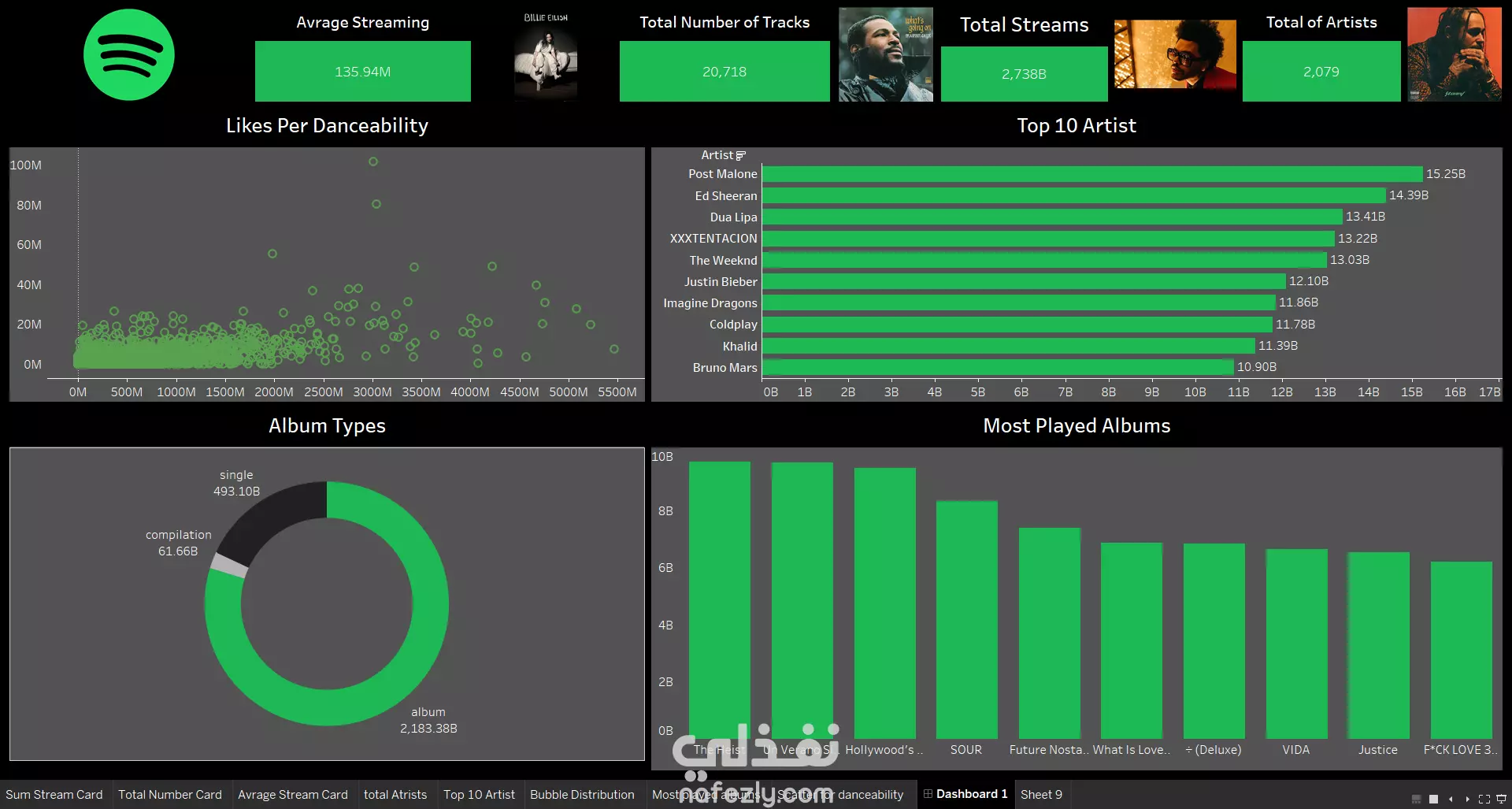Enter full screen mode
Viewport: 1512px width, 809px height.
(1484, 799)
